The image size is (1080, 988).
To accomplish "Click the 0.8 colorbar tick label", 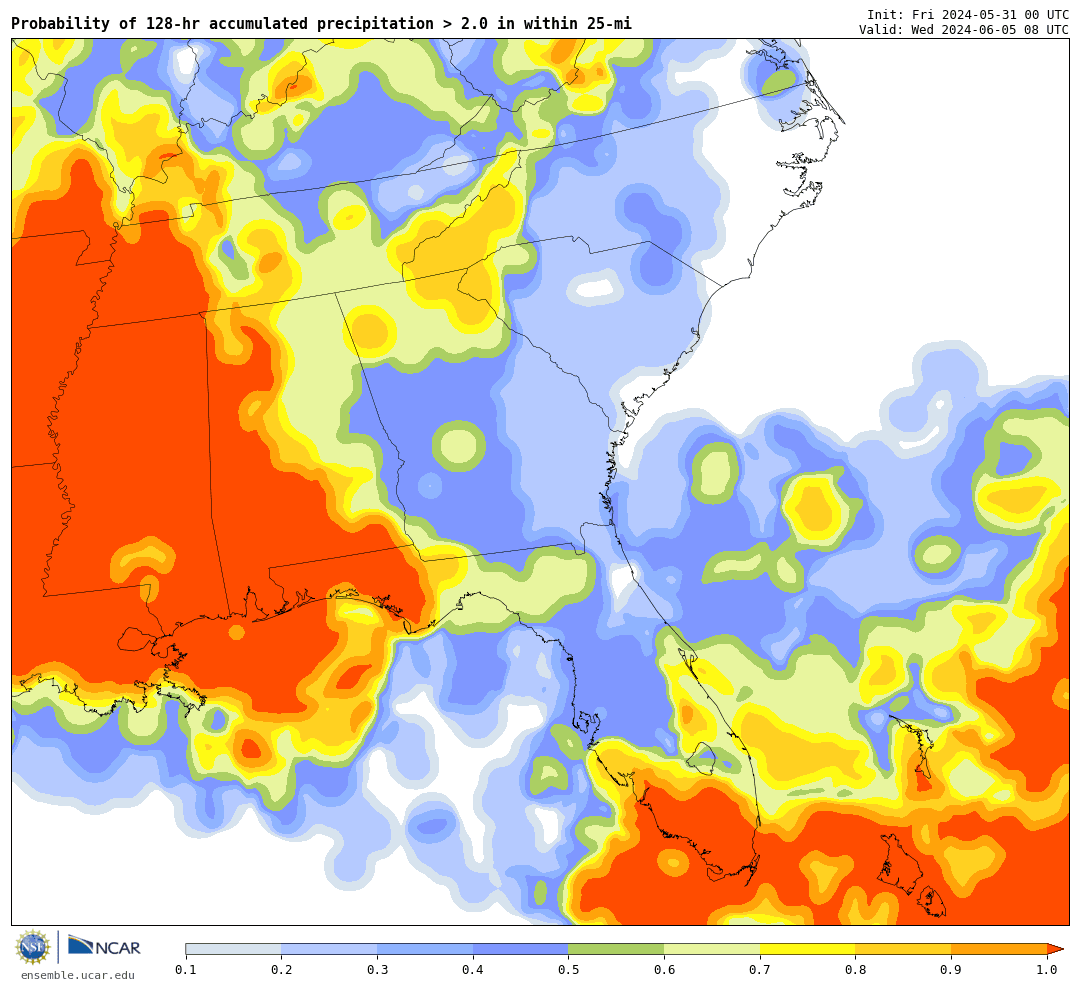I will [856, 970].
